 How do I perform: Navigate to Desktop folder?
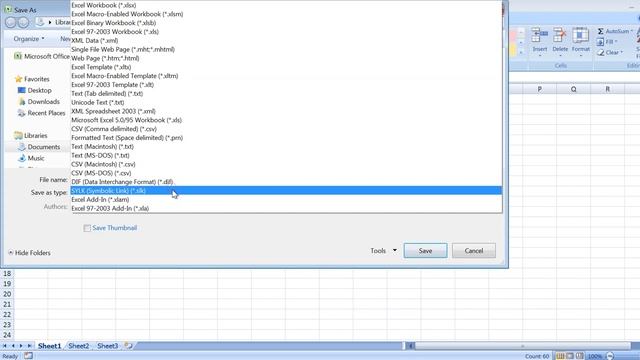point(35,90)
